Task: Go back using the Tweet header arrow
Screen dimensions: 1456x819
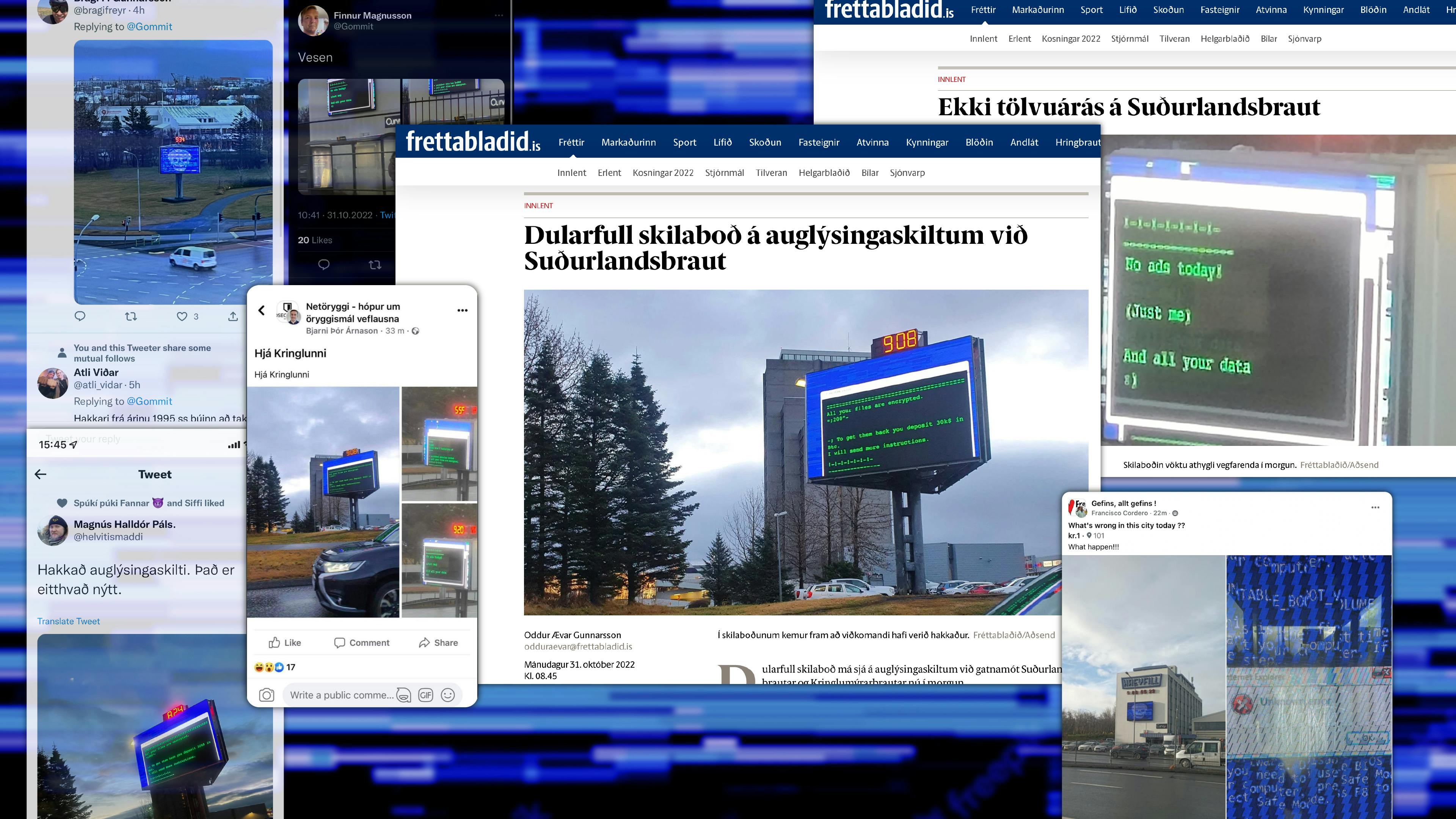Action: tap(41, 474)
